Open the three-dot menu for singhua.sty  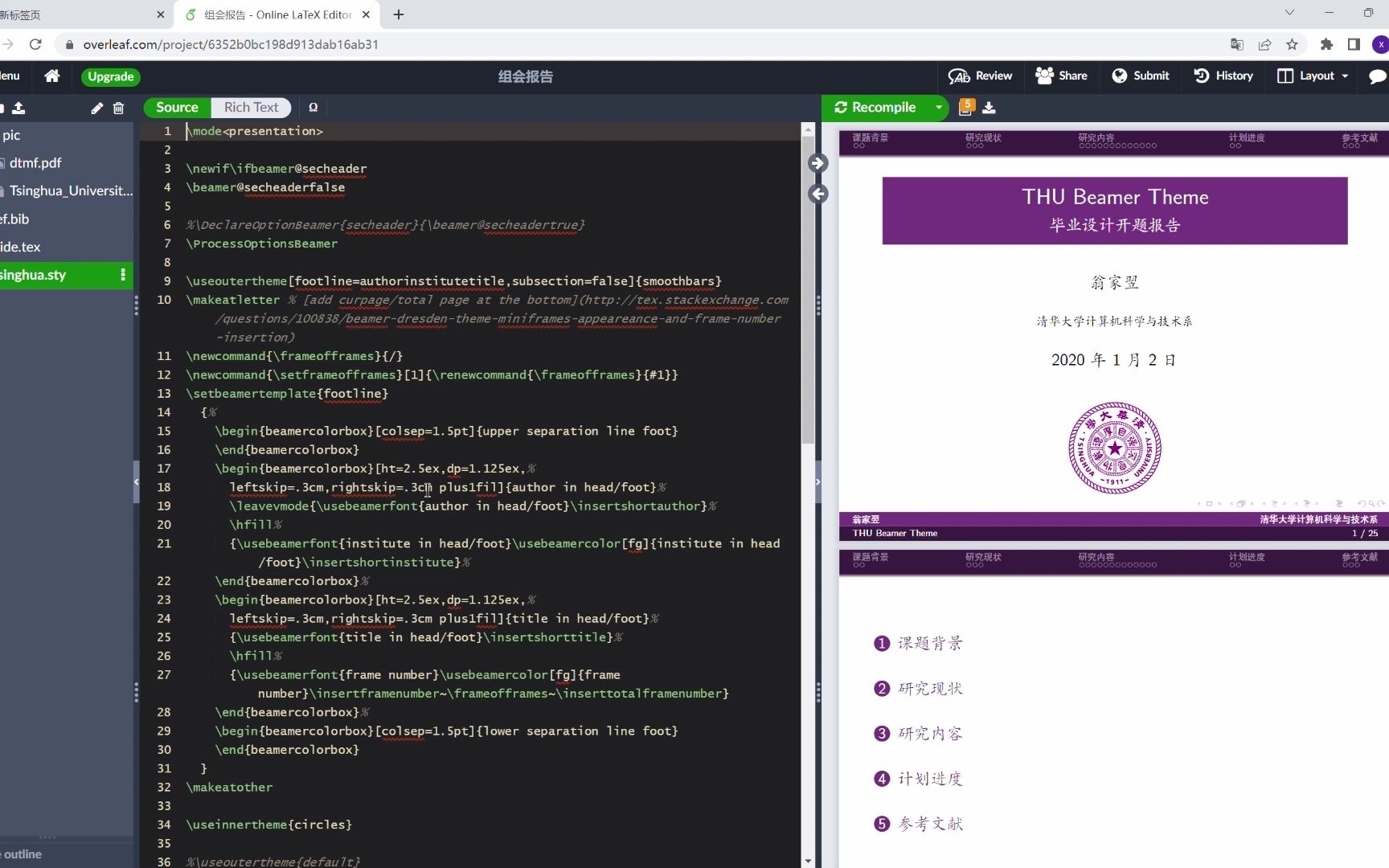pos(123,275)
